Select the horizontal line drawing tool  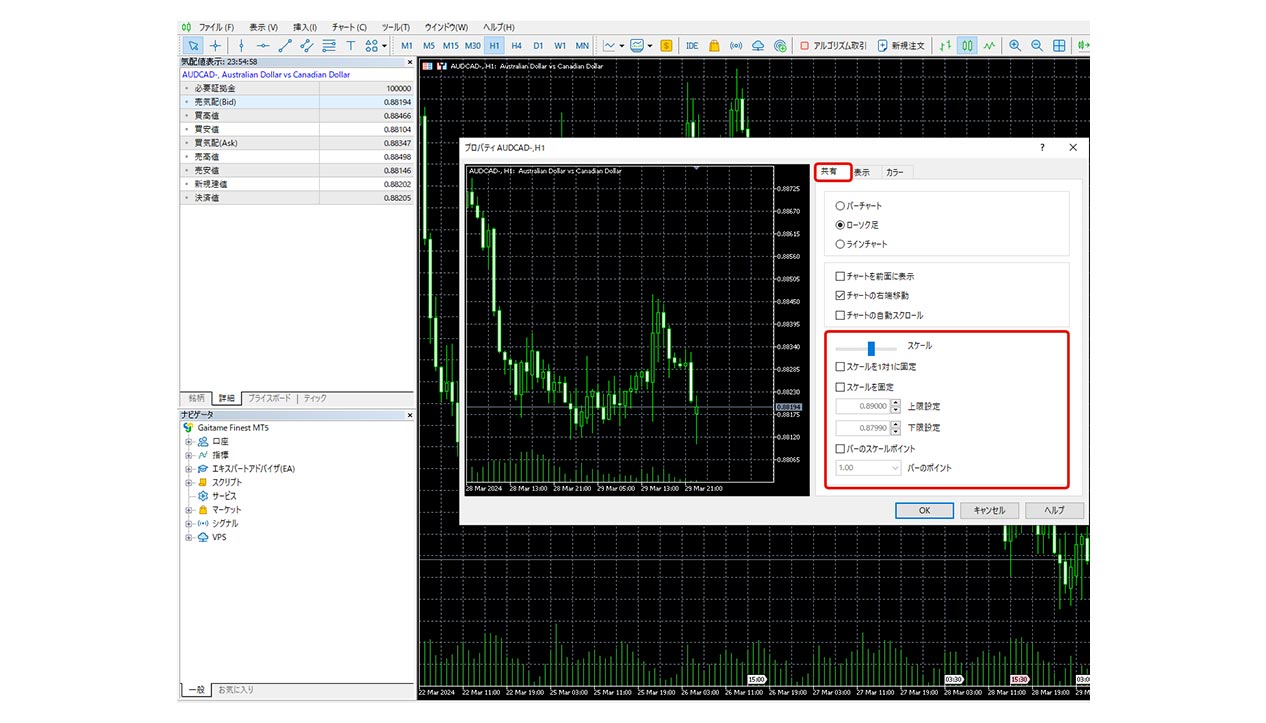[263, 46]
